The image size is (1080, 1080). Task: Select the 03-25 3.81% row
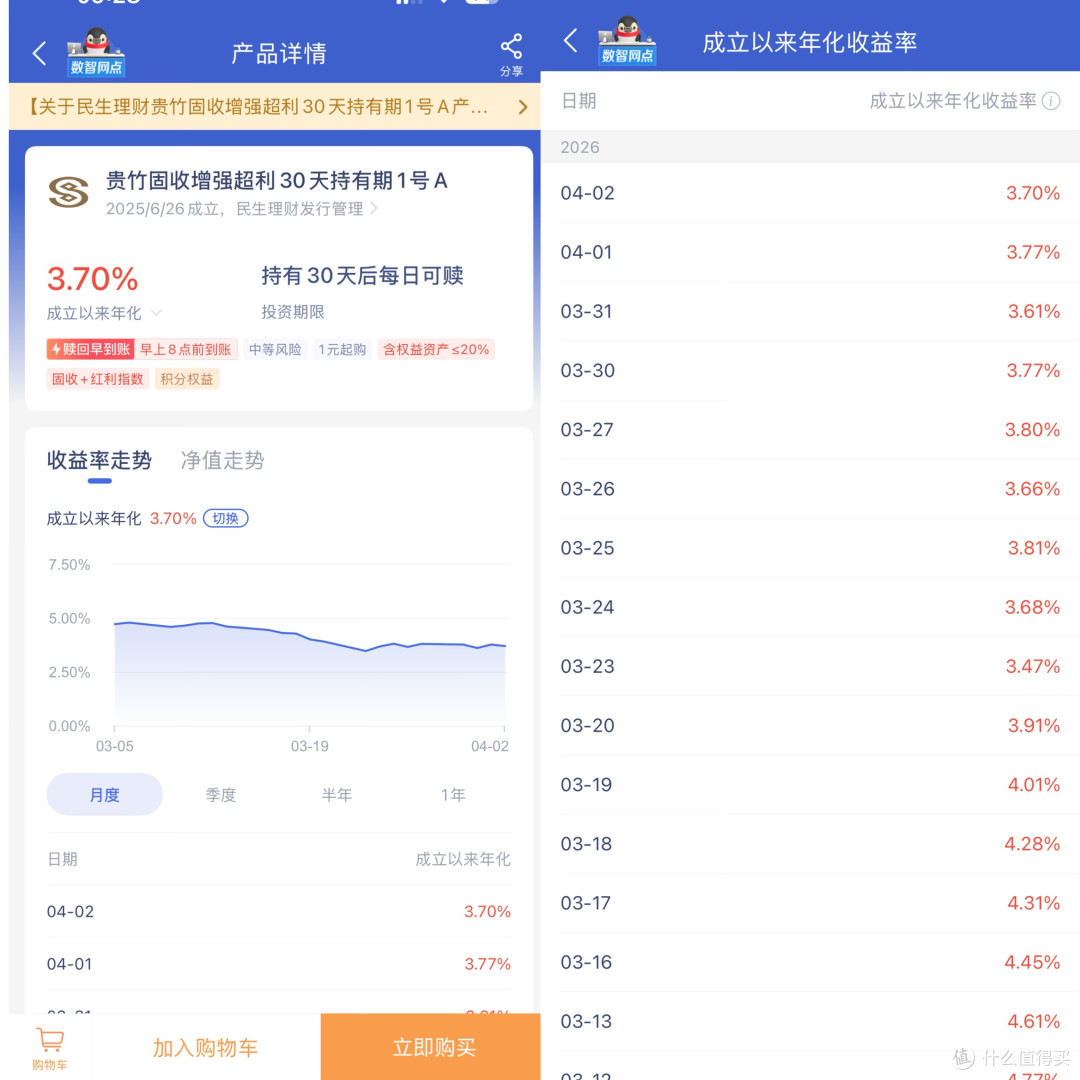[810, 548]
